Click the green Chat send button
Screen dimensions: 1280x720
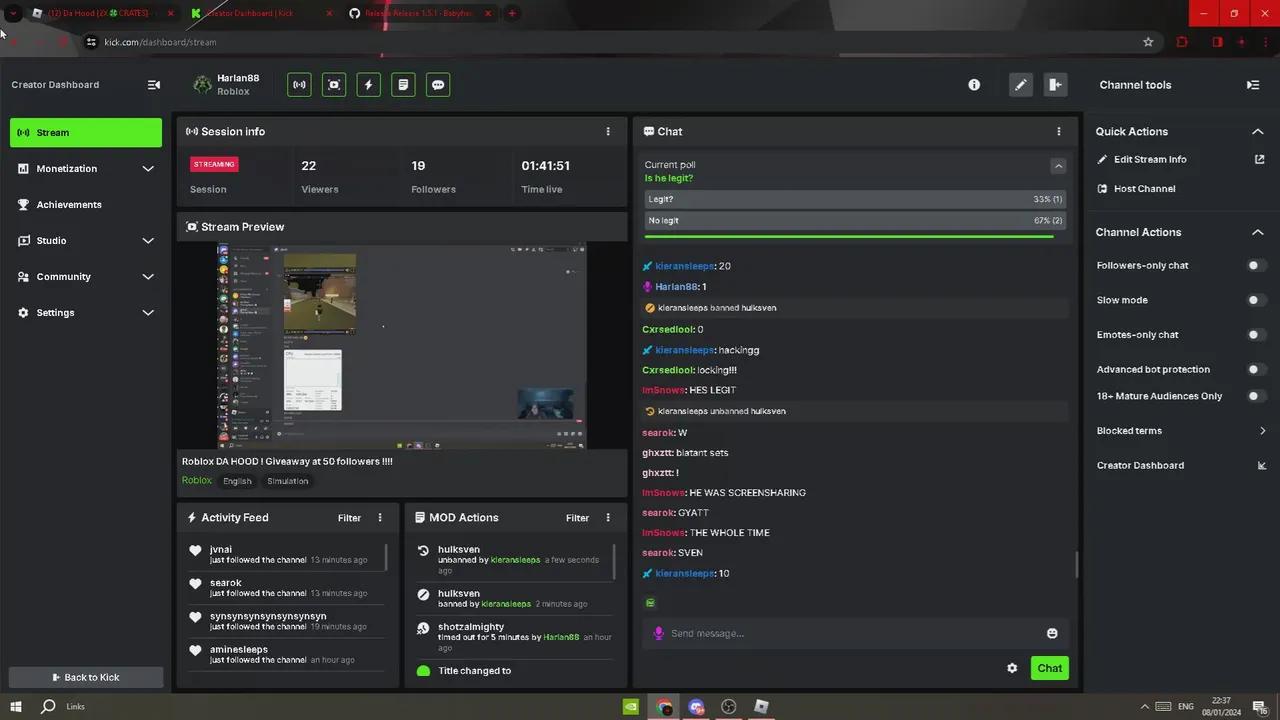coord(1049,668)
